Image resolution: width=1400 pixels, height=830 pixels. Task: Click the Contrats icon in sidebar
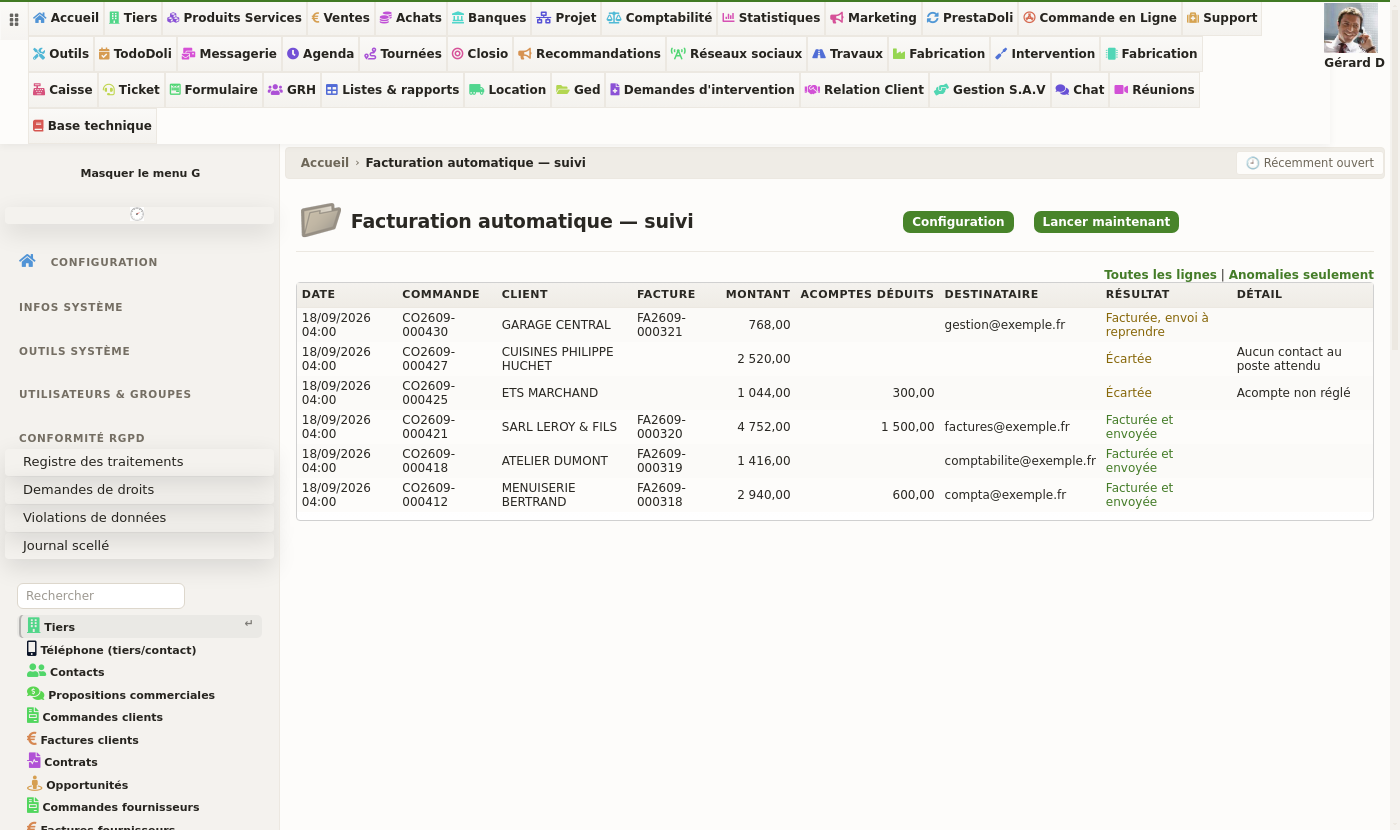[x=34, y=761]
